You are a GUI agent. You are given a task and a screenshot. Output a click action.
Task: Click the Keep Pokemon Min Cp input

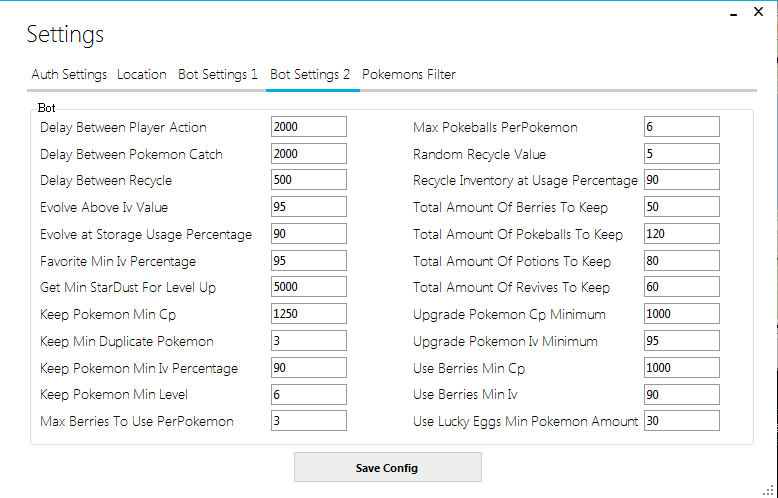(308, 314)
